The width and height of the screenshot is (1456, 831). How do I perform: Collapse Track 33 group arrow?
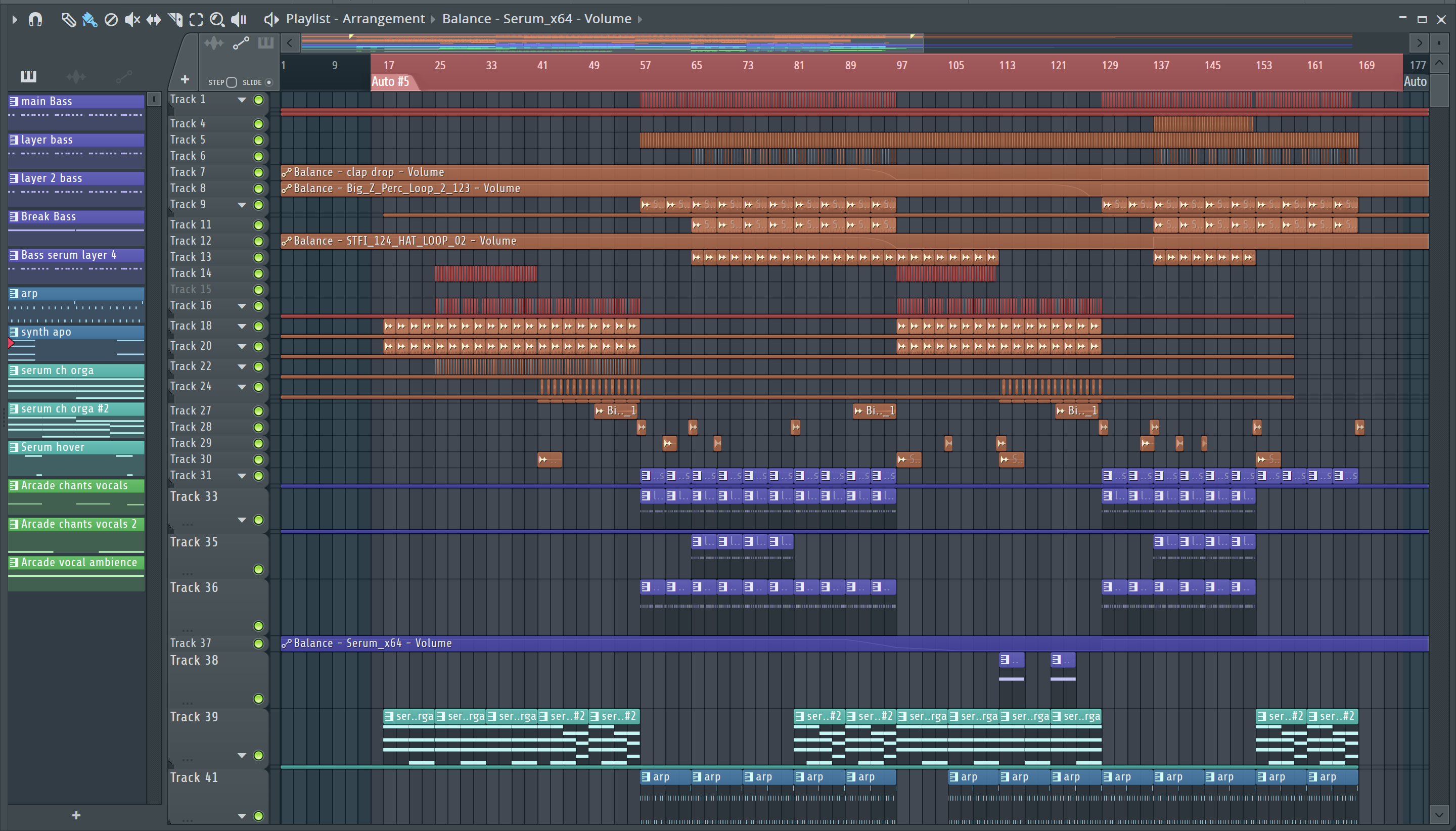(242, 520)
